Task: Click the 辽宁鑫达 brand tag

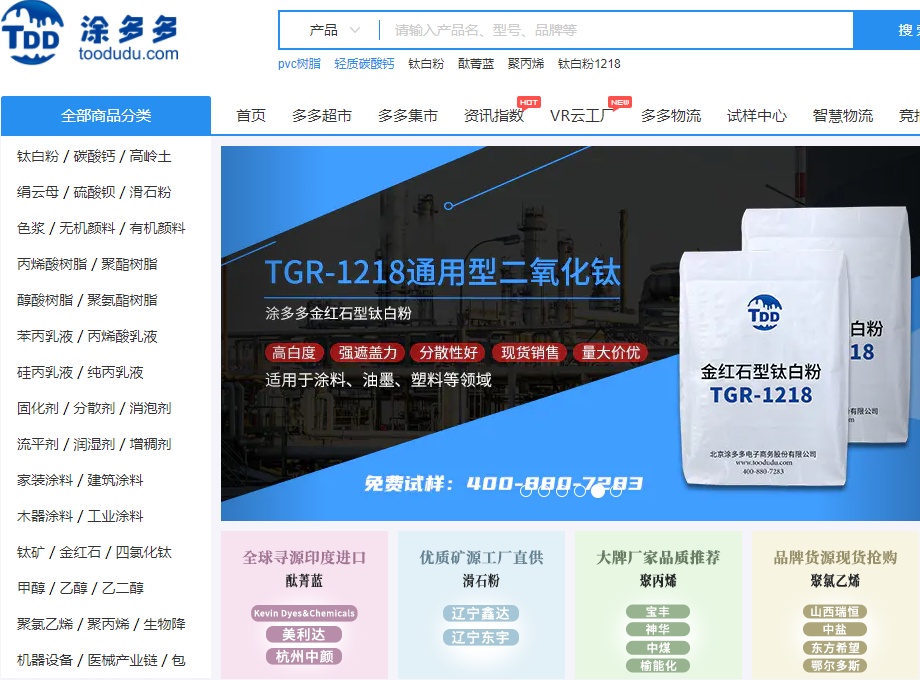Action: (x=481, y=614)
